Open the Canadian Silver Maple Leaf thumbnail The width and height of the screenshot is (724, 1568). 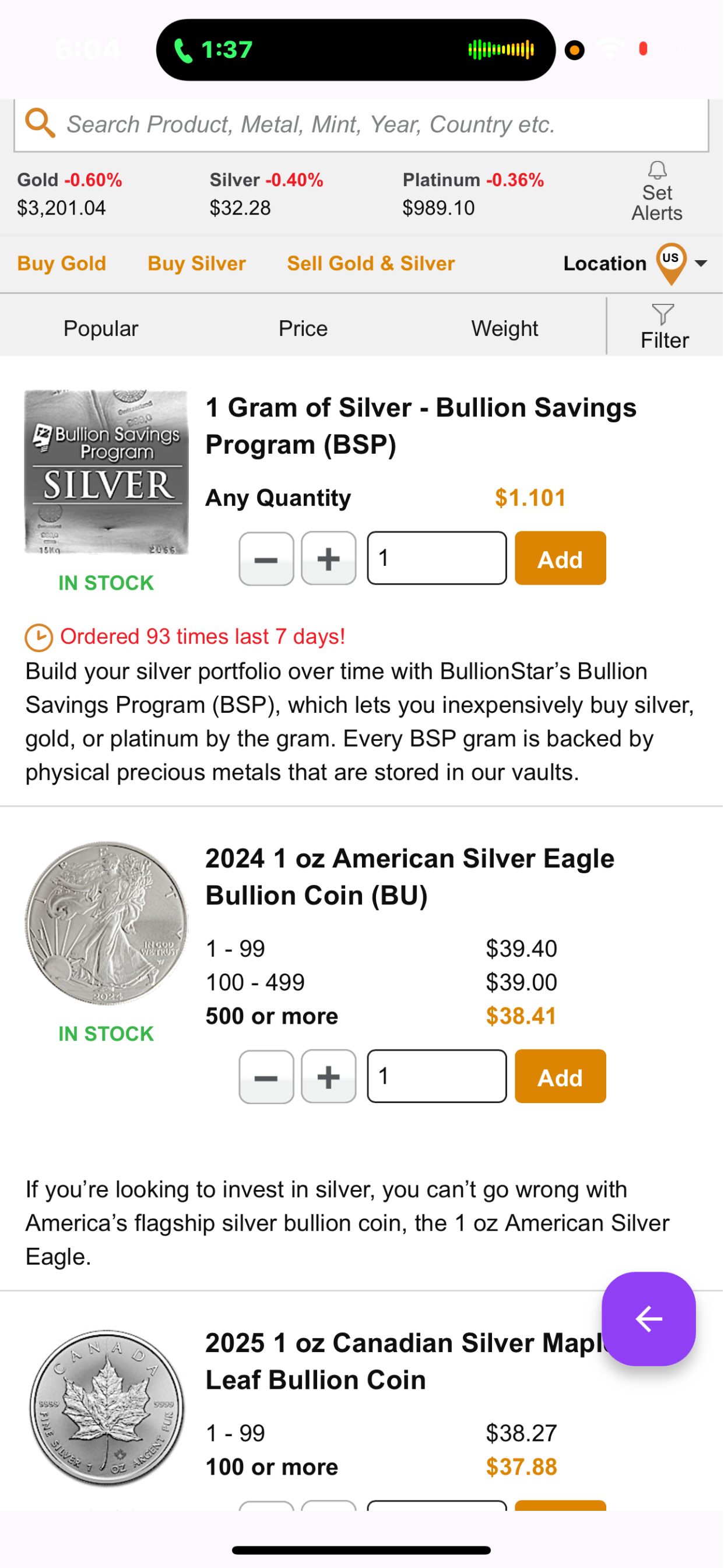[107, 1409]
